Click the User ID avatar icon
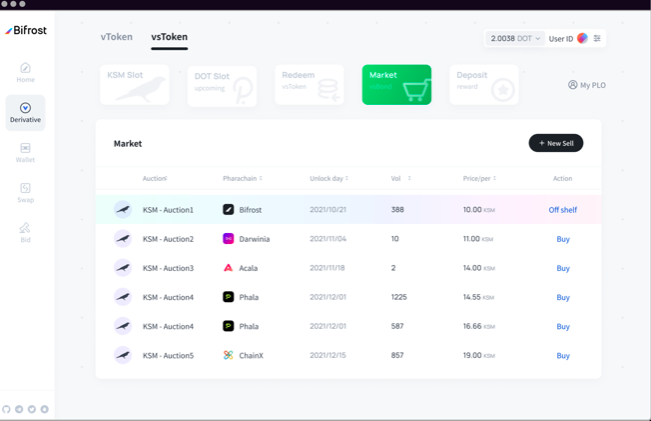The width and height of the screenshot is (651, 421). tap(582, 38)
